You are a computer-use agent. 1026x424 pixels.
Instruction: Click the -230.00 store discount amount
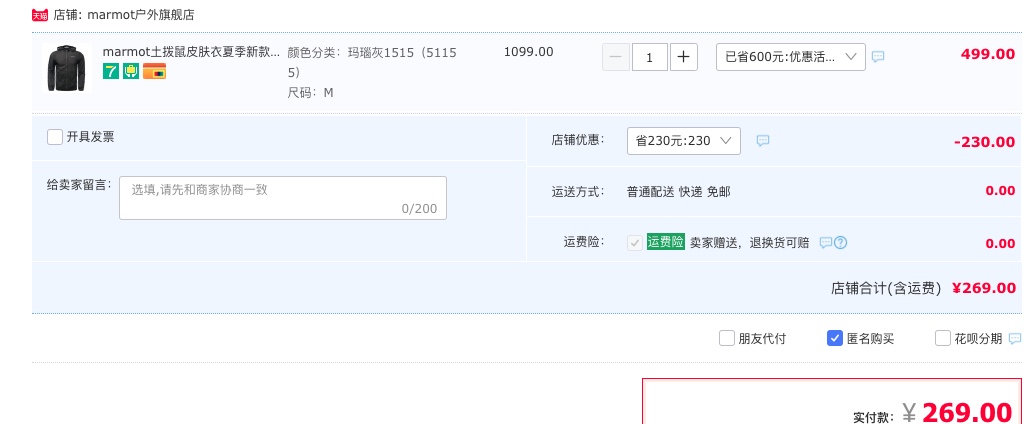pos(985,142)
